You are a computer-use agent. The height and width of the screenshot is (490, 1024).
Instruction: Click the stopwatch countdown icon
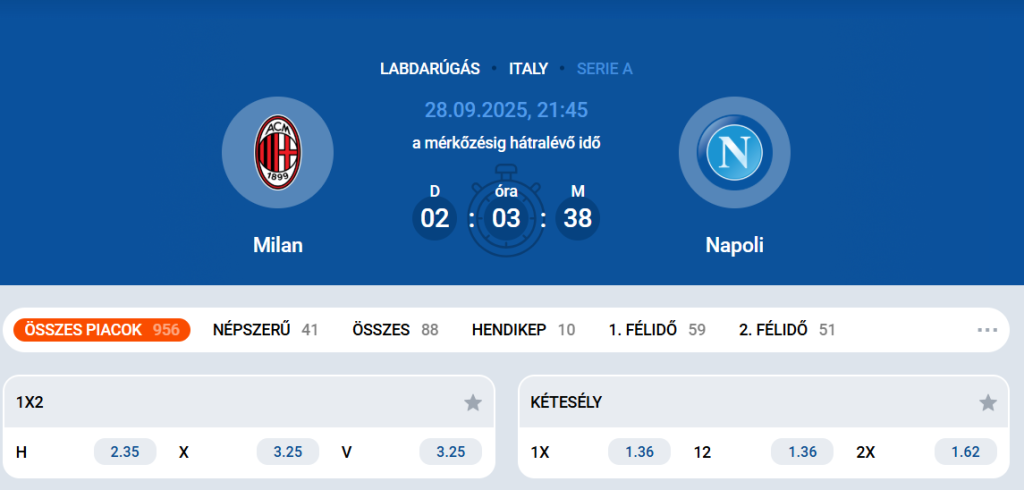(506, 218)
